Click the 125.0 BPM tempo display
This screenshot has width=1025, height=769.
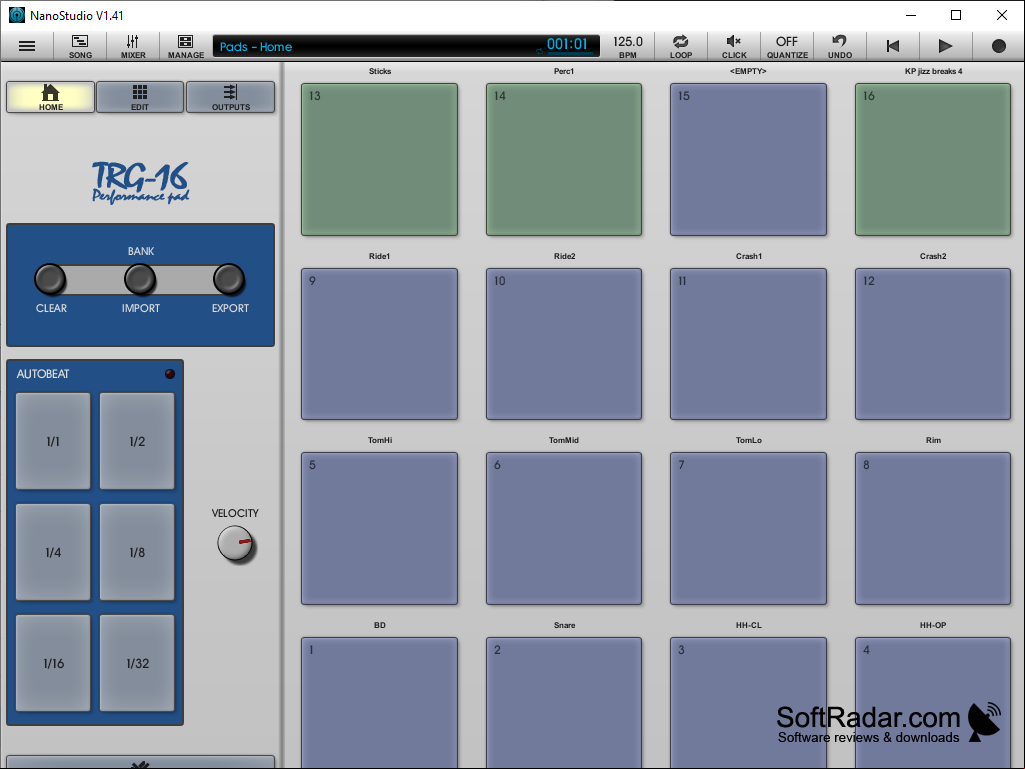click(628, 46)
